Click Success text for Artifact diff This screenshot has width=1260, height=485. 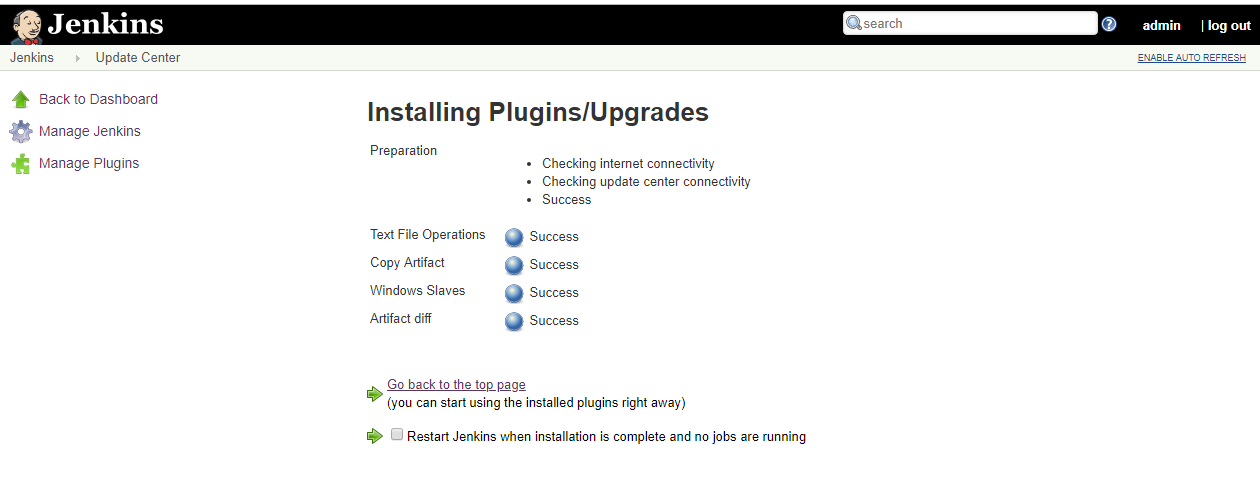pyautogui.click(x=554, y=321)
